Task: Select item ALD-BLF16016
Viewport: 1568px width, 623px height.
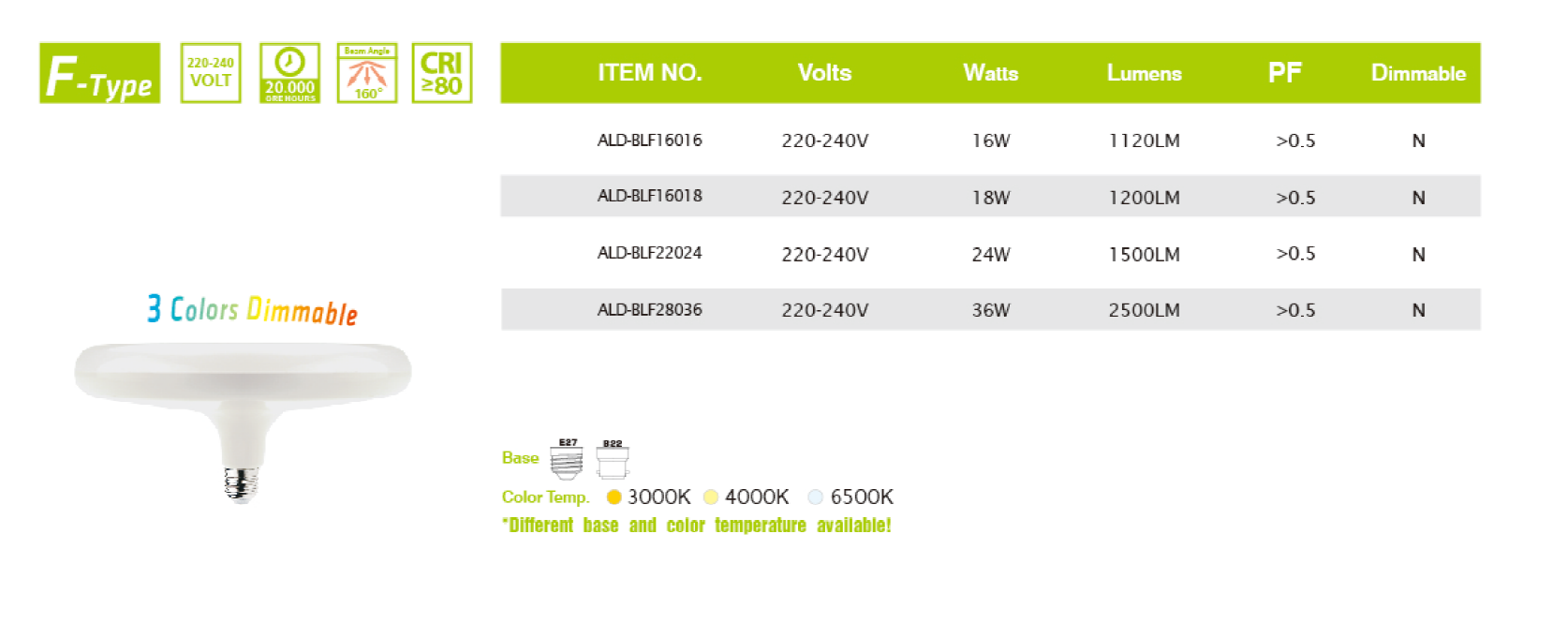Action: click(x=650, y=141)
